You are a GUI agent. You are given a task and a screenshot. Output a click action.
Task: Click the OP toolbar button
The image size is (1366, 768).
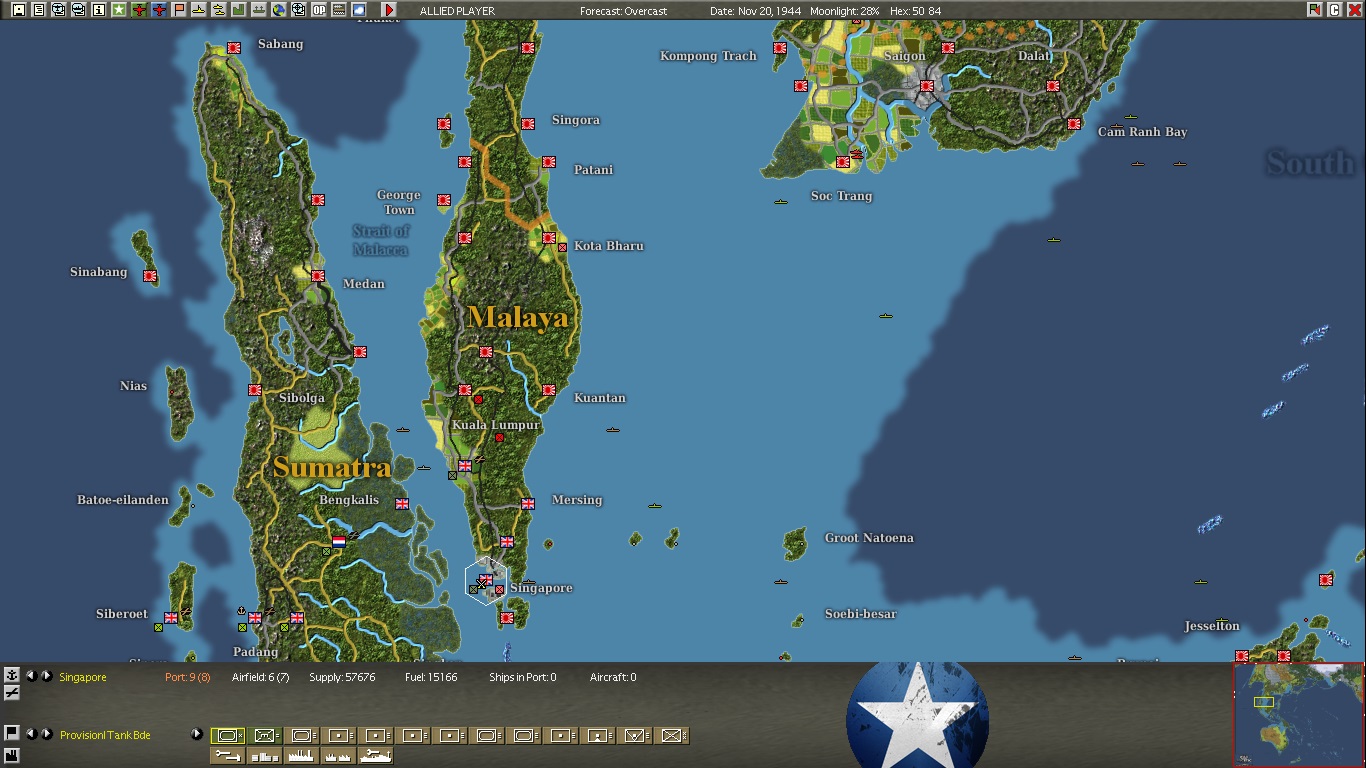[318, 10]
